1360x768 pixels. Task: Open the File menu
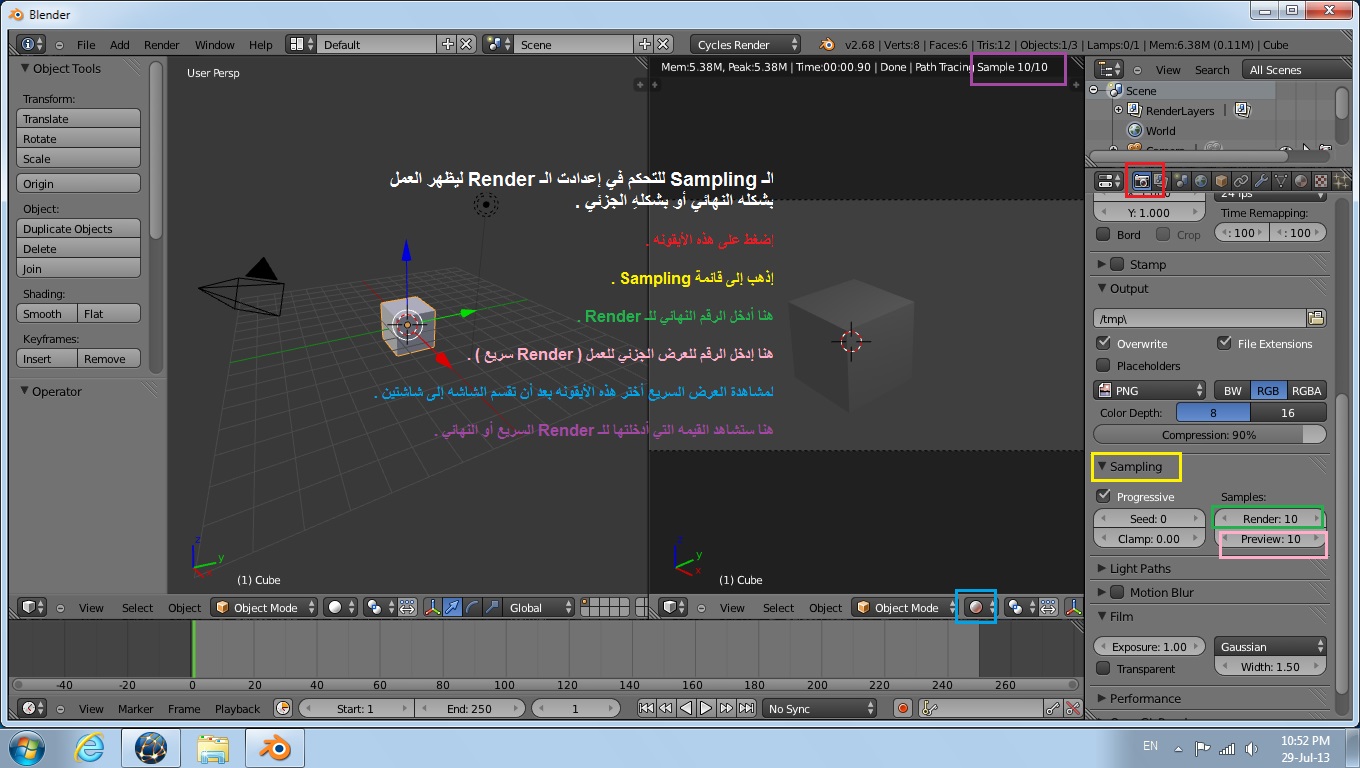tap(86, 44)
